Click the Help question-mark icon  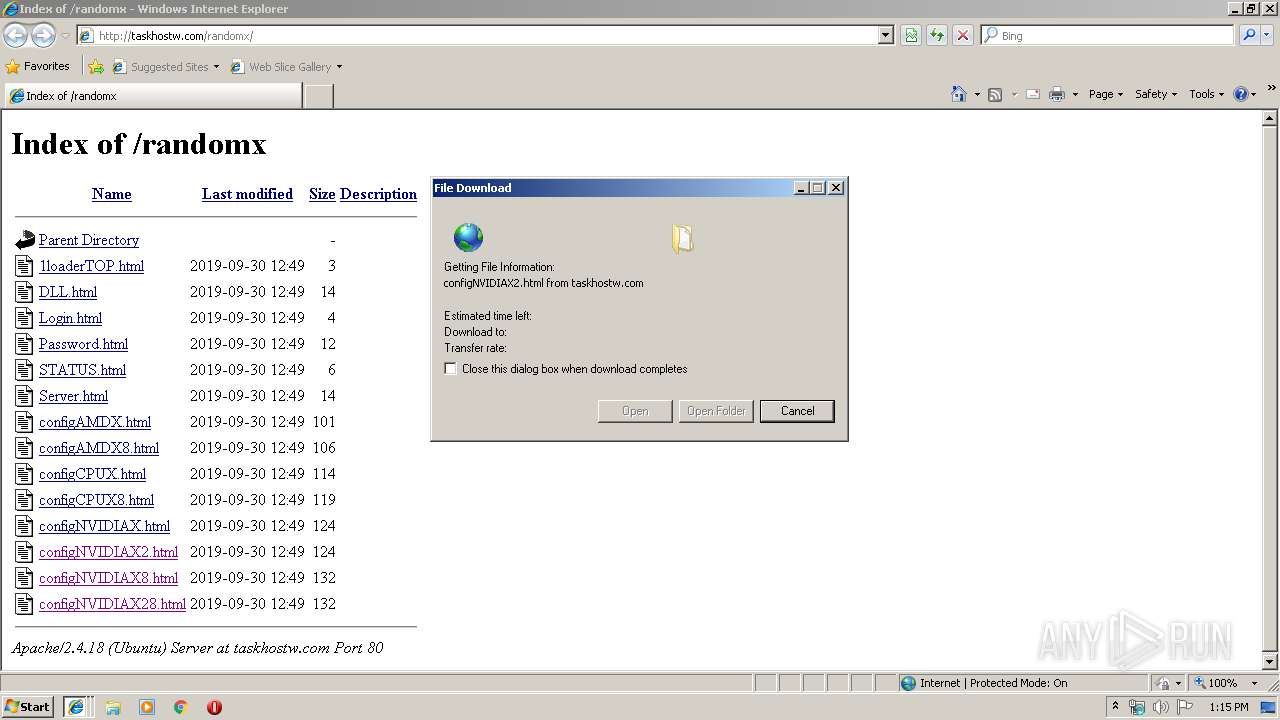pos(1241,94)
